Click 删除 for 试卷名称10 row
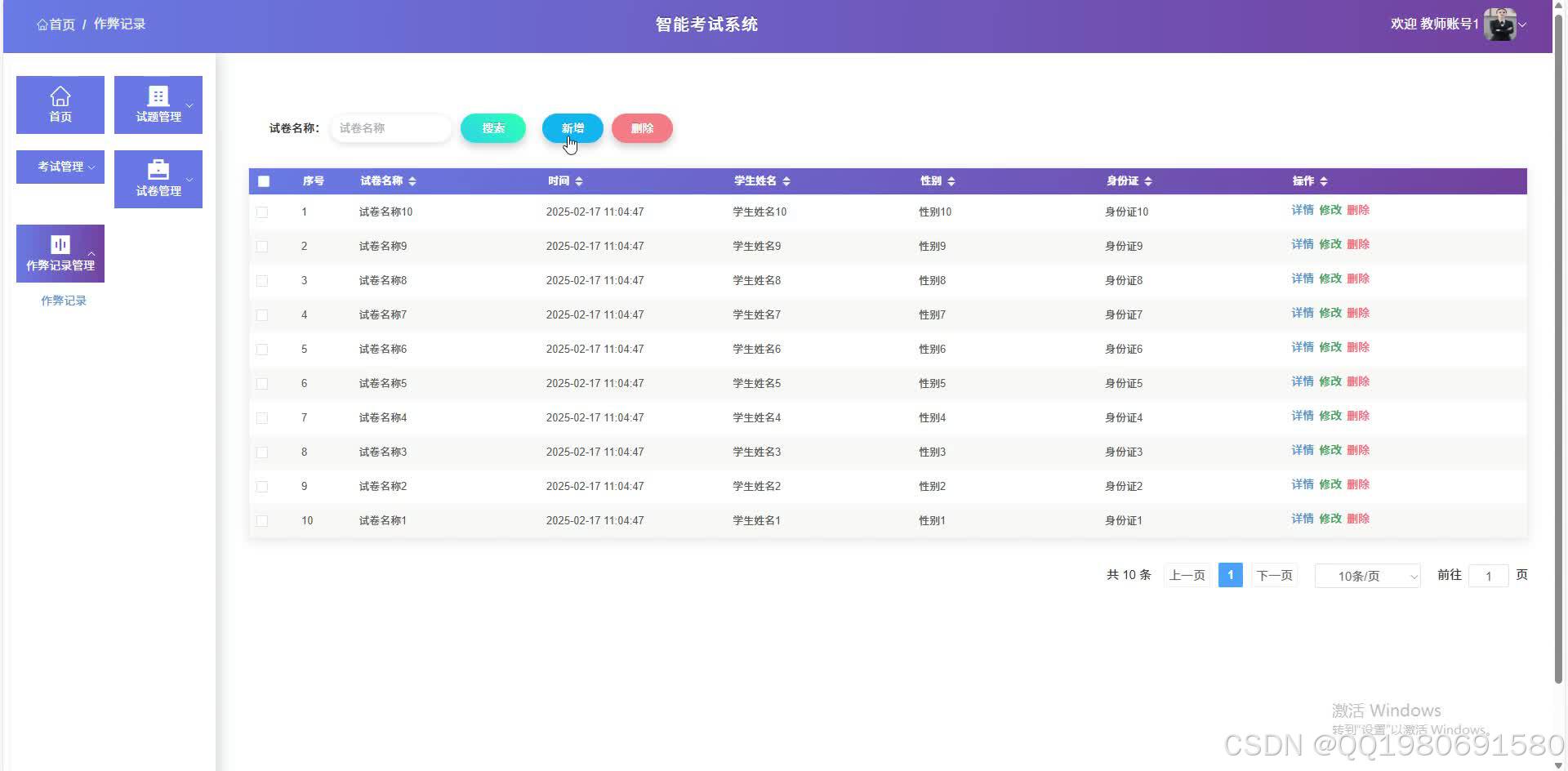 (x=1358, y=210)
